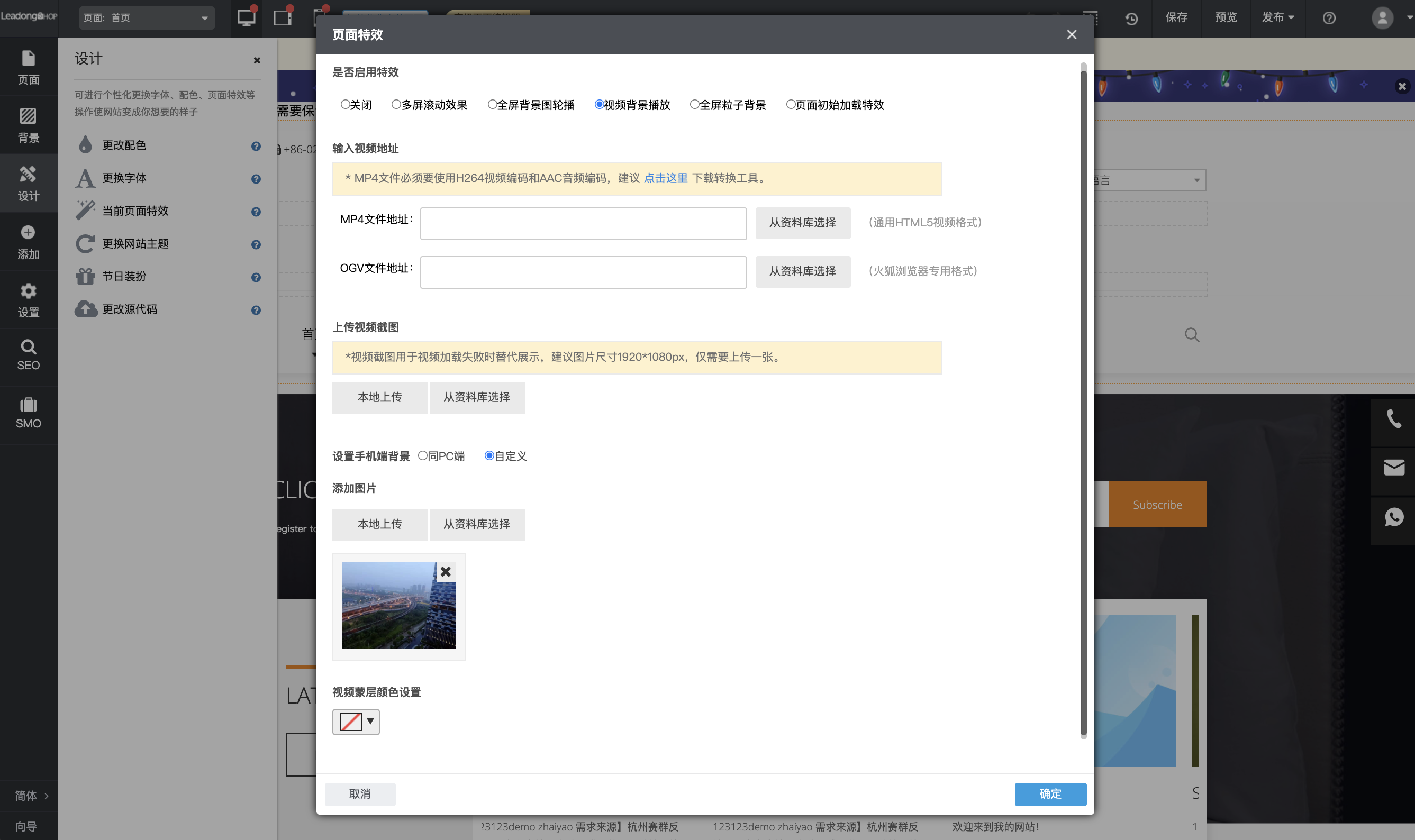Switch to 简体 language option

(26, 795)
